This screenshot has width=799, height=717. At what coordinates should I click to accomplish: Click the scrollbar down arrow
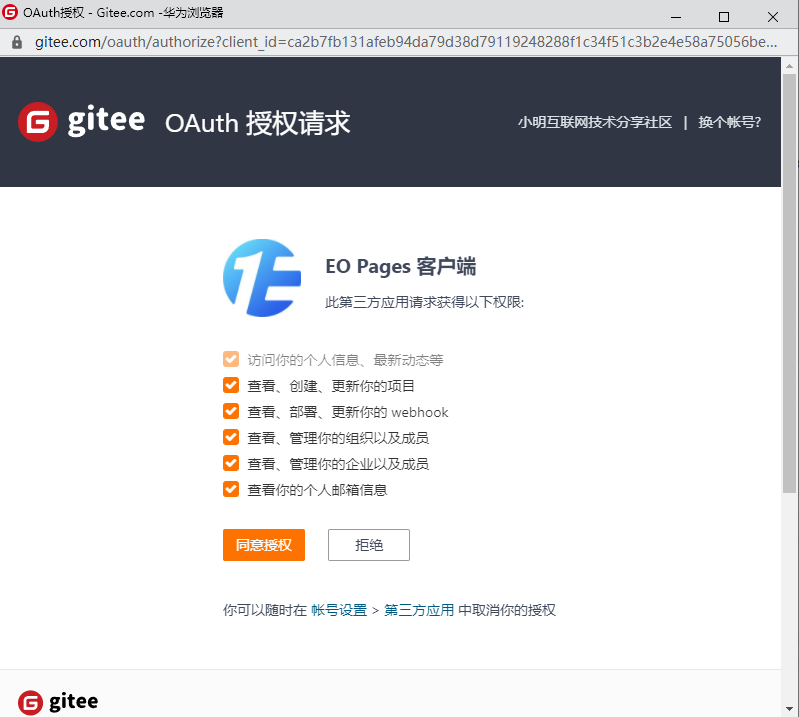pyautogui.click(x=789, y=709)
